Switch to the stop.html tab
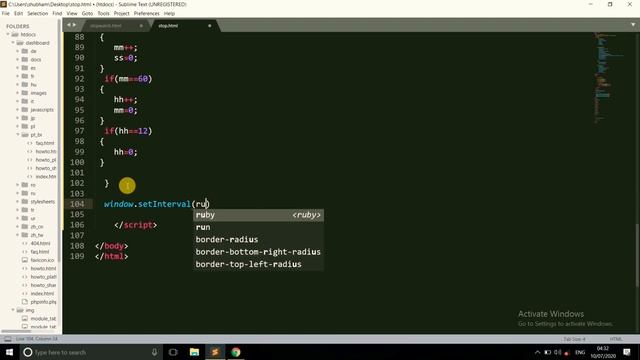The height and width of the screenshot is (360, 640). tap(184, 25)
